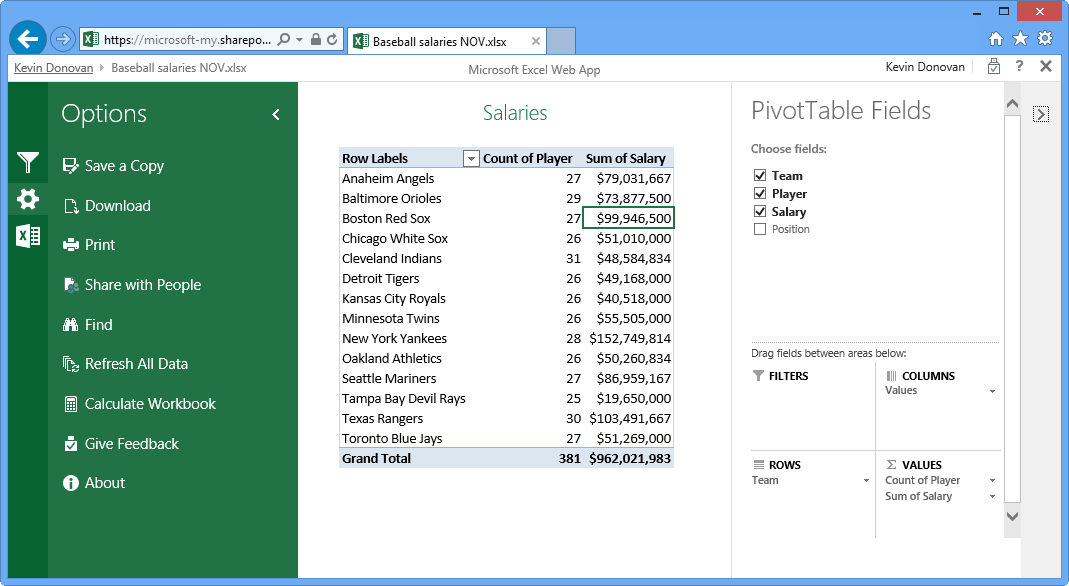Image resolution: width=1069 pixels, height=586 pixels.
Task: Uncheck the Salary field checkbox
Action: click(760, 212)
